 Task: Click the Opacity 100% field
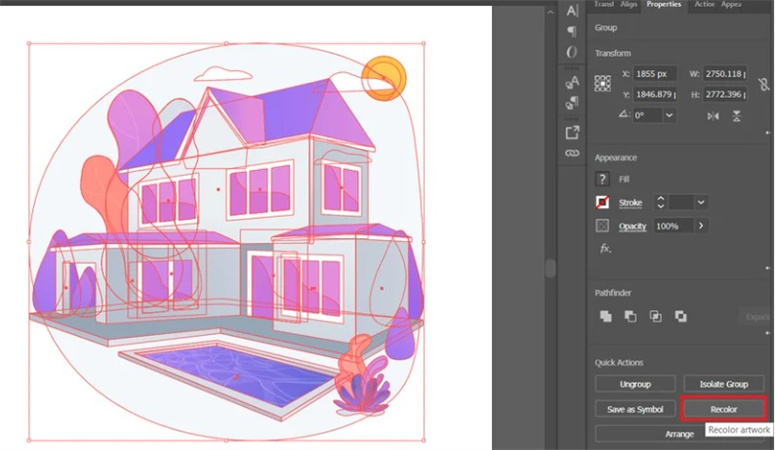tap(674, 226)
